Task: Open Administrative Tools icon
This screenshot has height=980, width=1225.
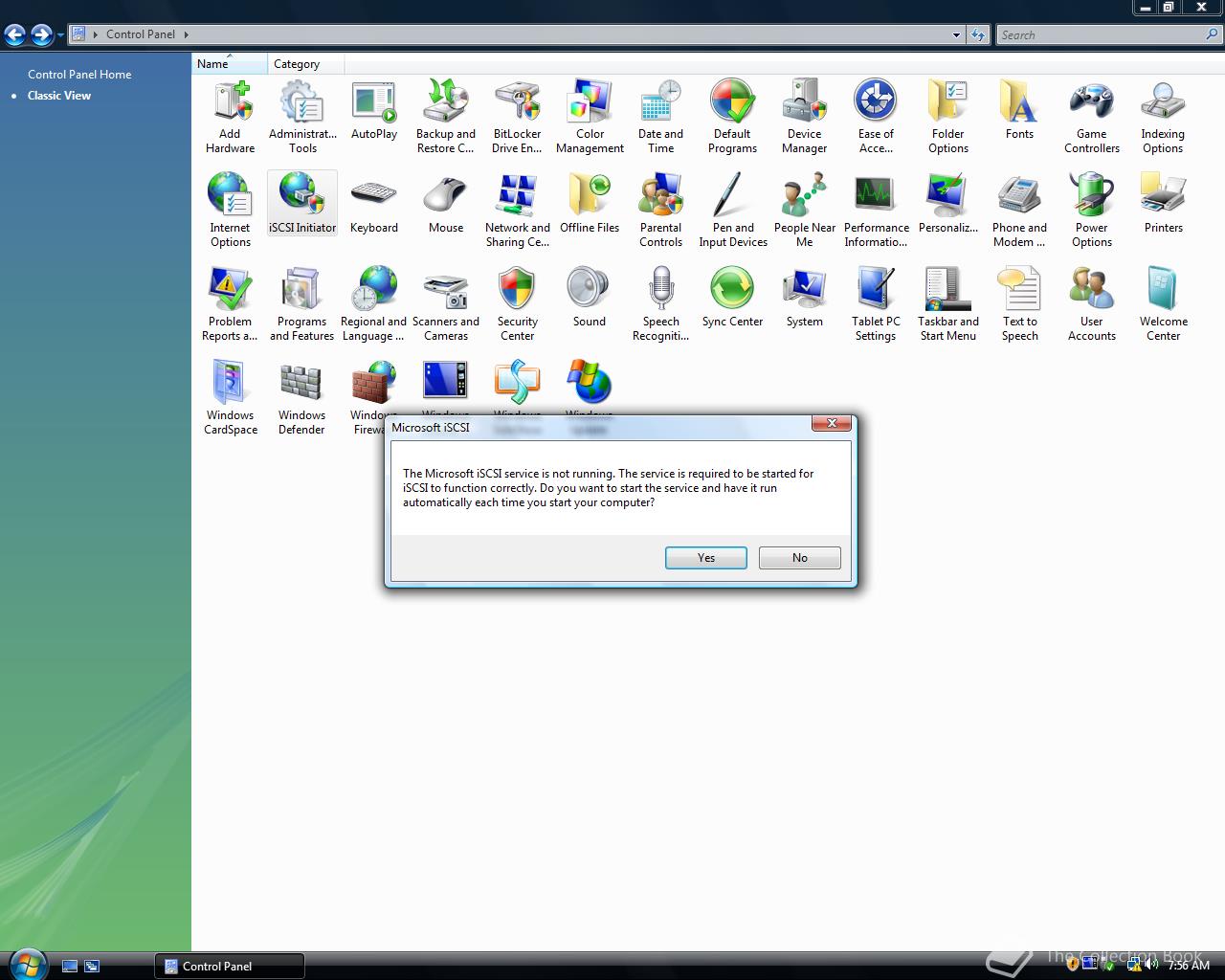Action: point(302,116)
